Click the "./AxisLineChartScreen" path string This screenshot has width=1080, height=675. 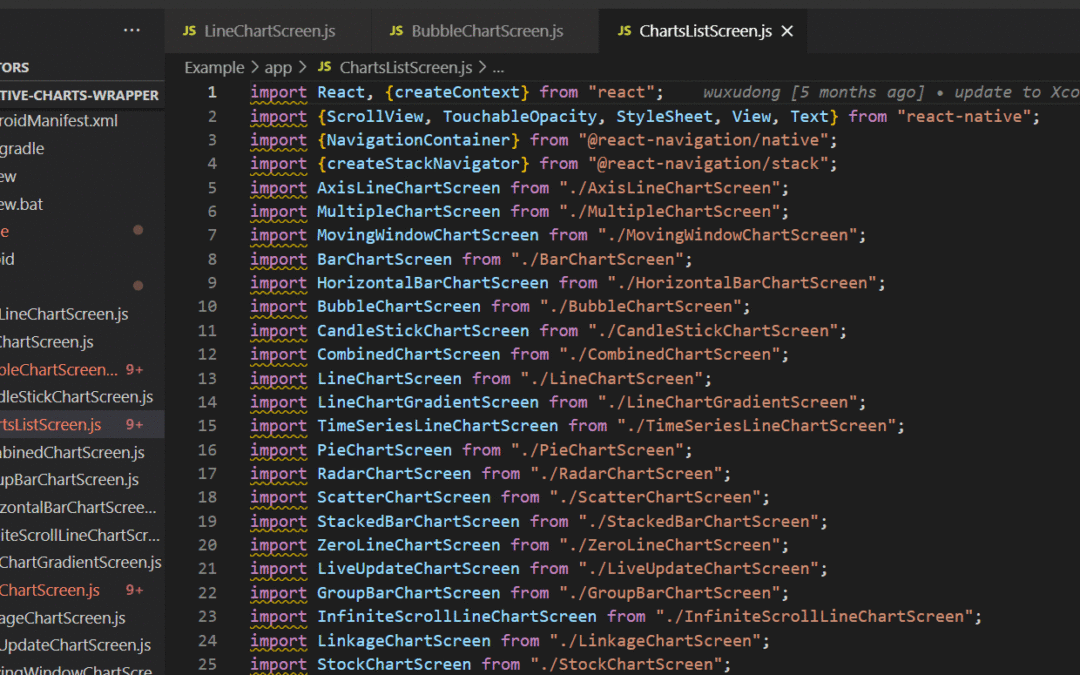coord(669,188)
